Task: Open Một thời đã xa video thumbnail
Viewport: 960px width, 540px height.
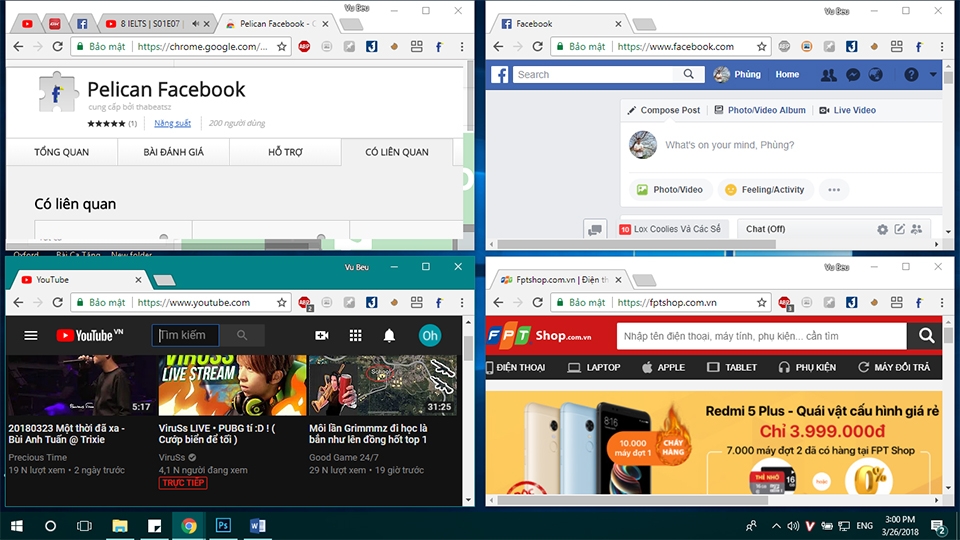Action: click(81, 386)
